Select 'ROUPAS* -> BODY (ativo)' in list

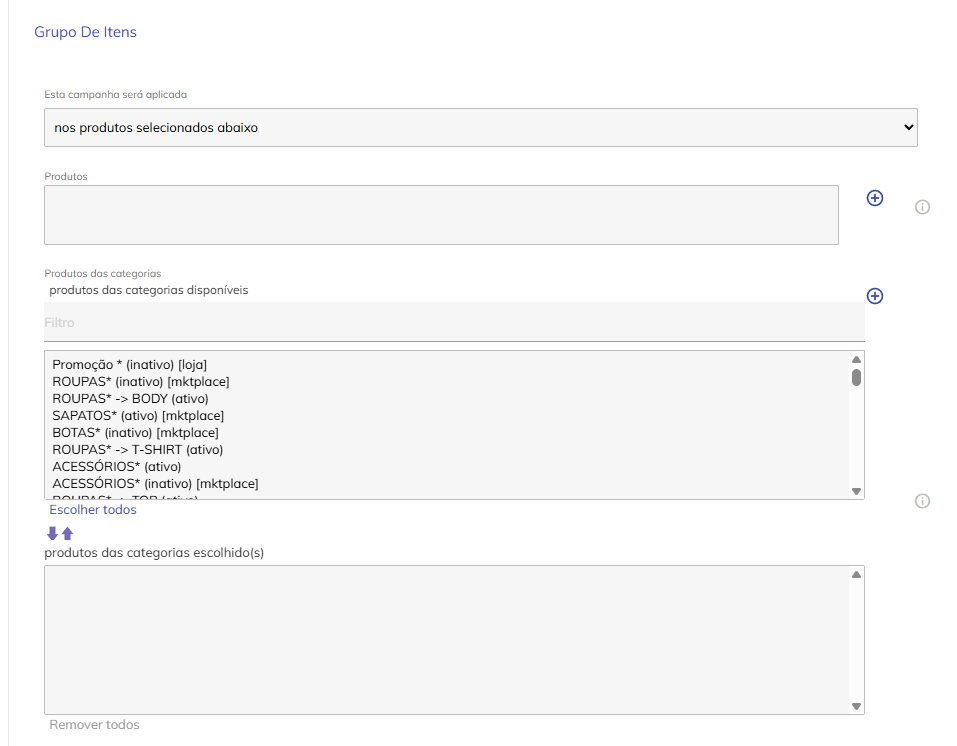[x=130, y=399]
